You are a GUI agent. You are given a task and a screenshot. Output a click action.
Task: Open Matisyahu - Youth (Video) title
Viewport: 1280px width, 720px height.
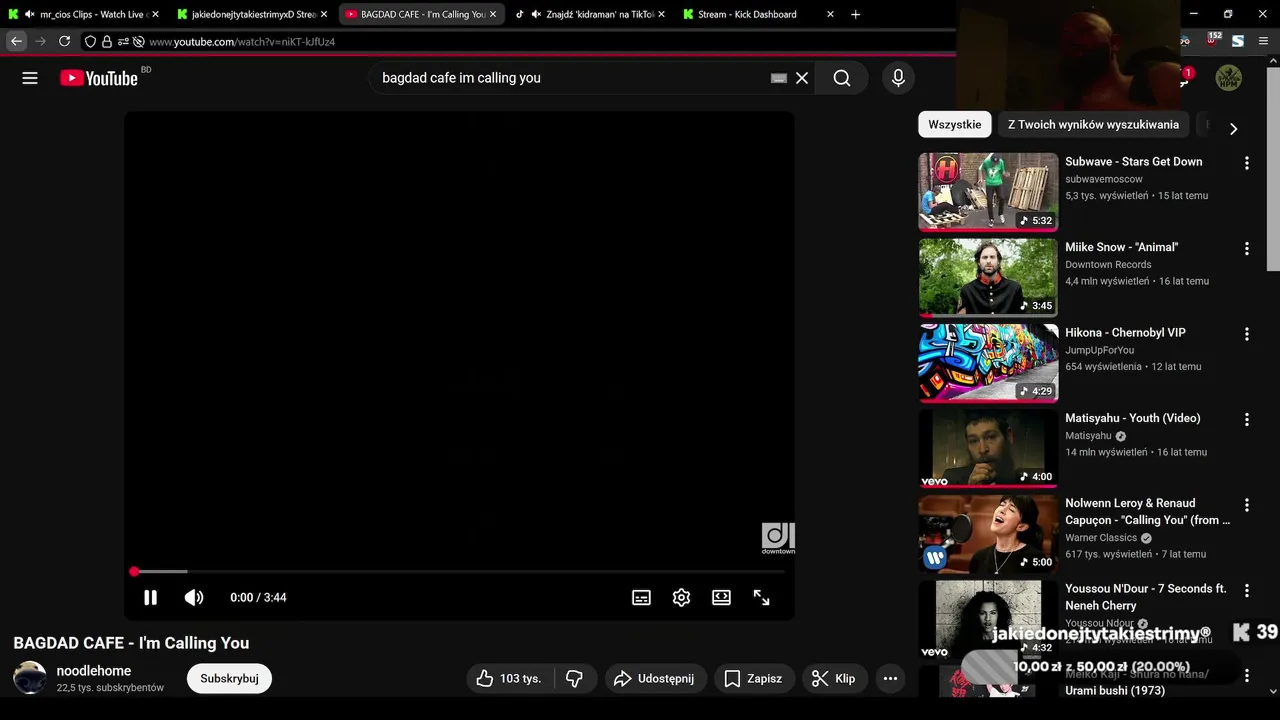[x=1132, y=418]
